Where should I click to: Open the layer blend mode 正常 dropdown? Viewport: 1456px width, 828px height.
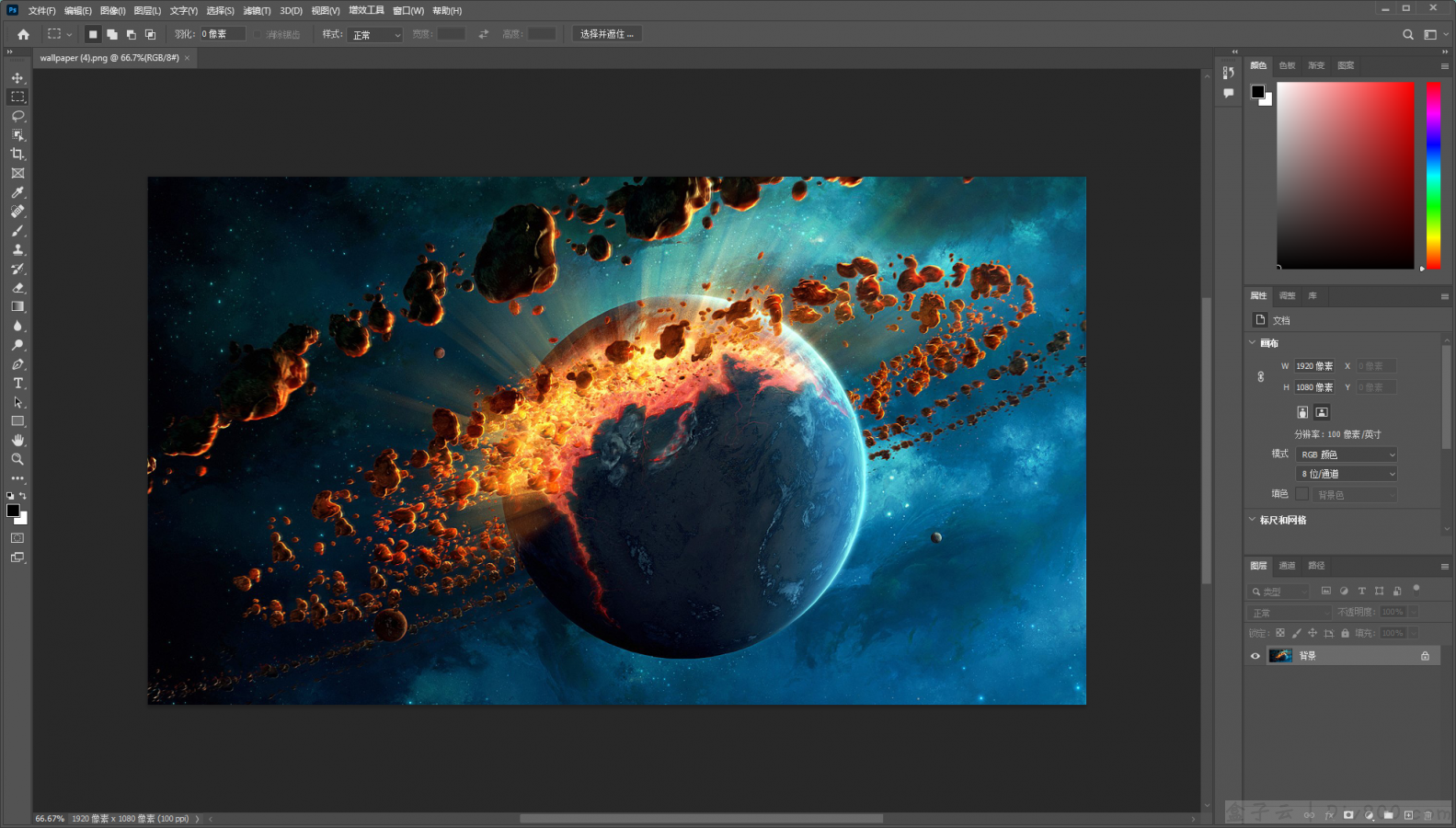point(1290,613)
